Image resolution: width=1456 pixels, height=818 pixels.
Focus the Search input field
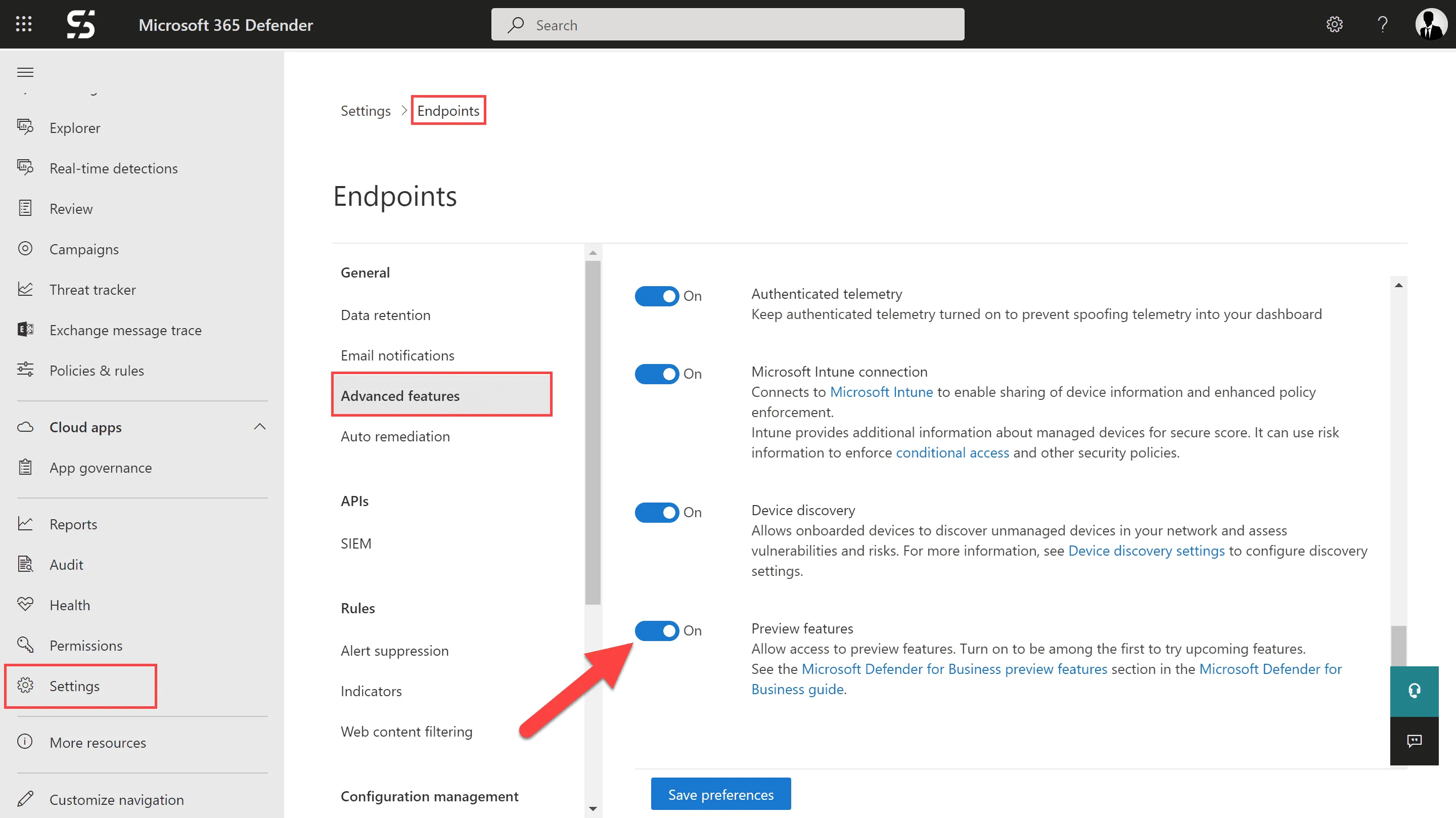tap(727, 24)
